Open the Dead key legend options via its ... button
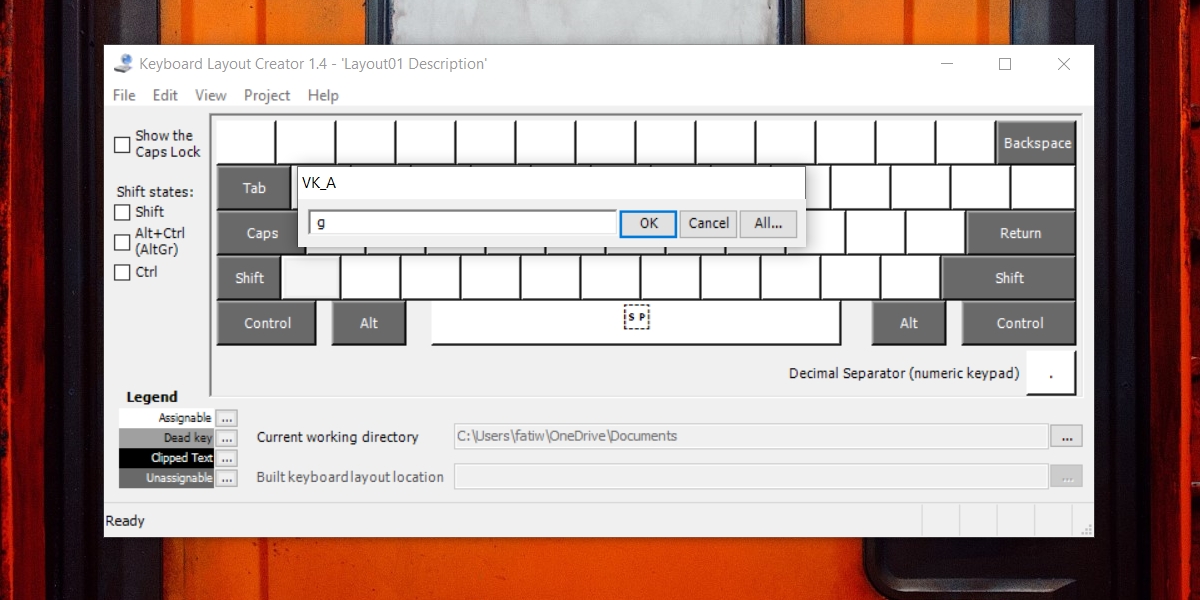The width and height of the screenshot is (1200, 600). pyautogui.click(x=226, y=437)
